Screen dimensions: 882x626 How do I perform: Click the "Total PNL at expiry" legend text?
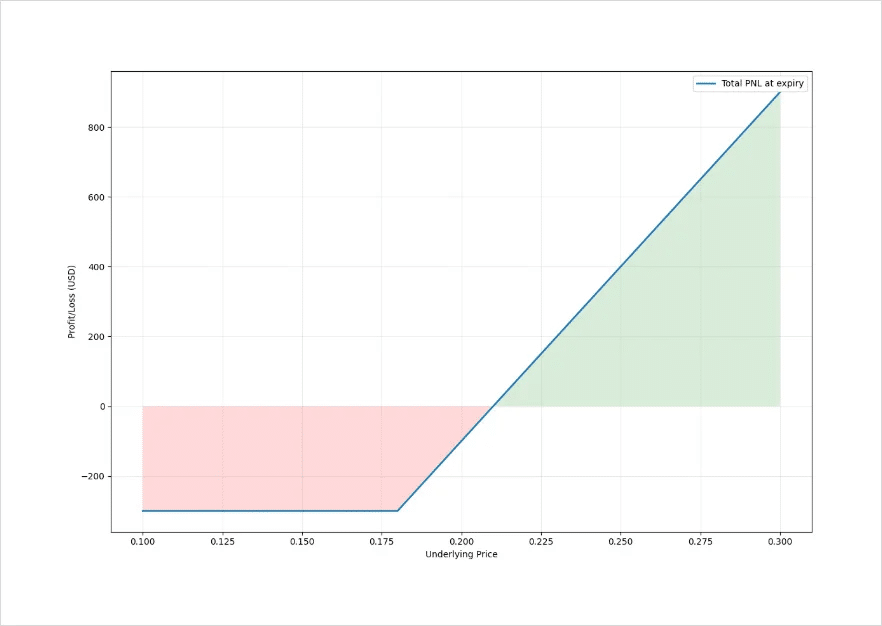point(763,84)
